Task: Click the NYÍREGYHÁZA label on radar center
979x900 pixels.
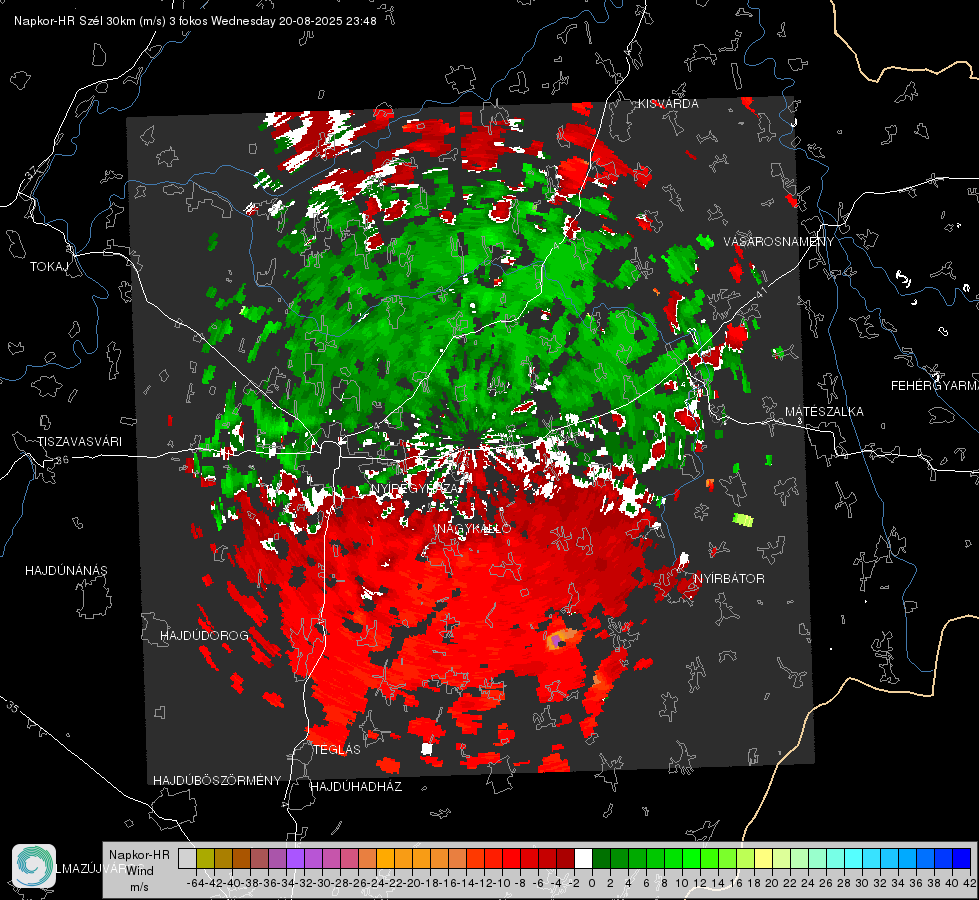Action: pos(415,488)
